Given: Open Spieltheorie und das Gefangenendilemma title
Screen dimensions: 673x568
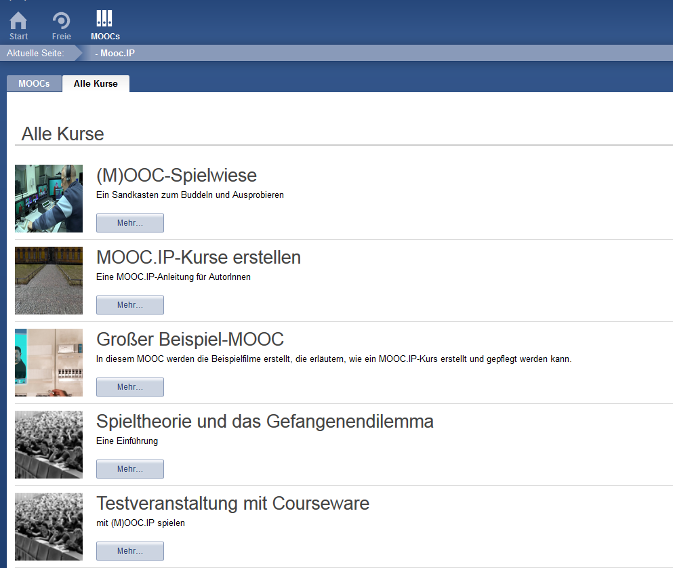Looking at the screenshot, I should 264,422.
